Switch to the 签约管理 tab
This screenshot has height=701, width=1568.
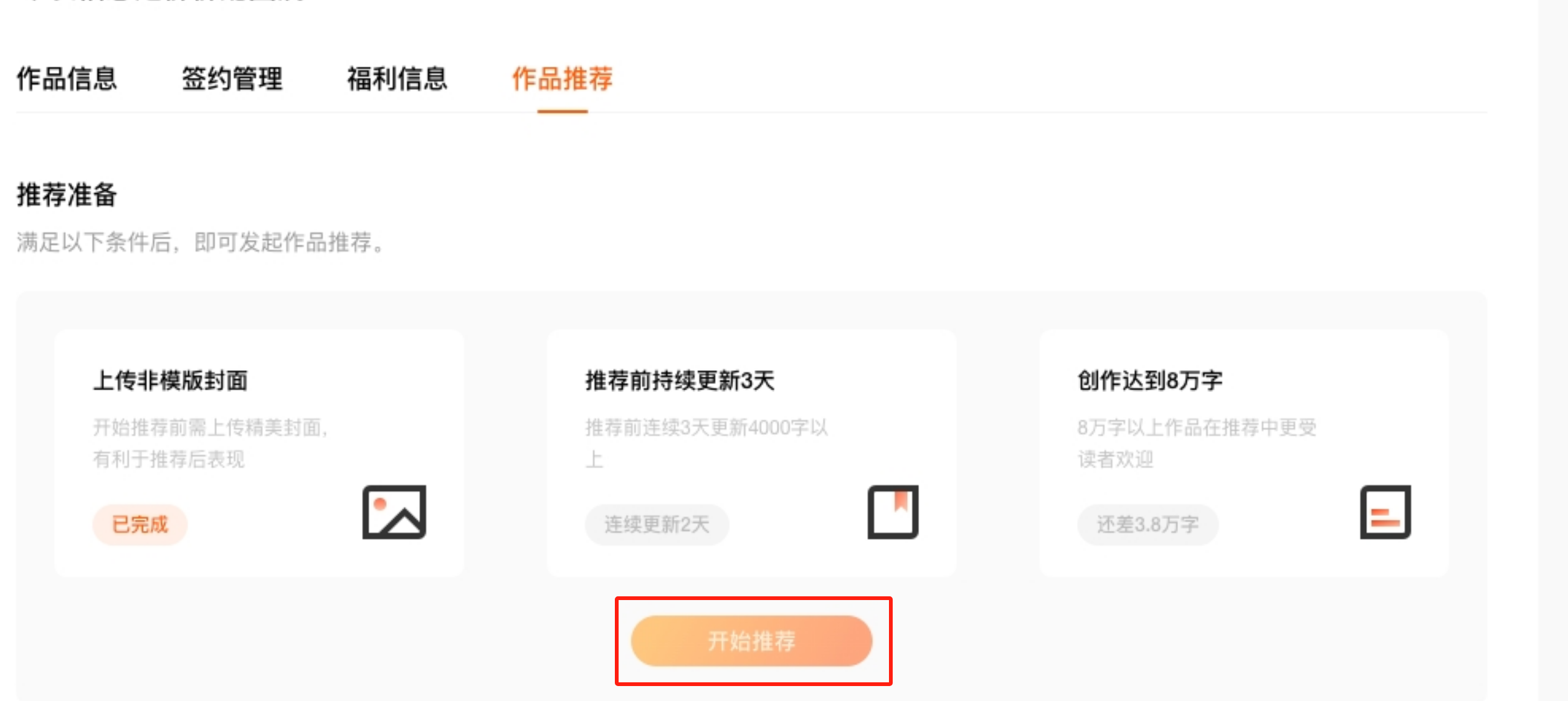[x=232, y=79]
